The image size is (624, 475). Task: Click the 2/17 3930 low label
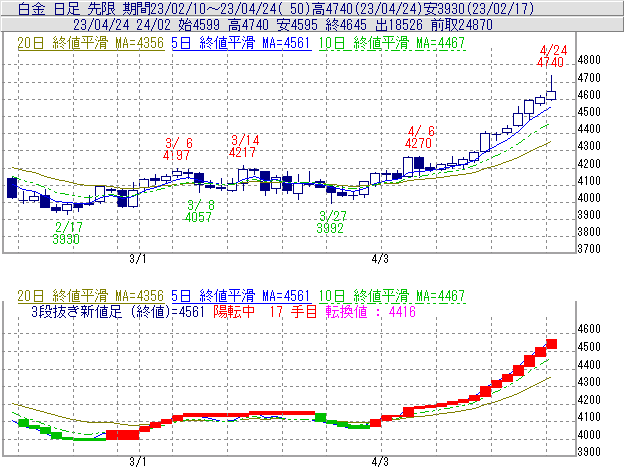pos(67,233)
